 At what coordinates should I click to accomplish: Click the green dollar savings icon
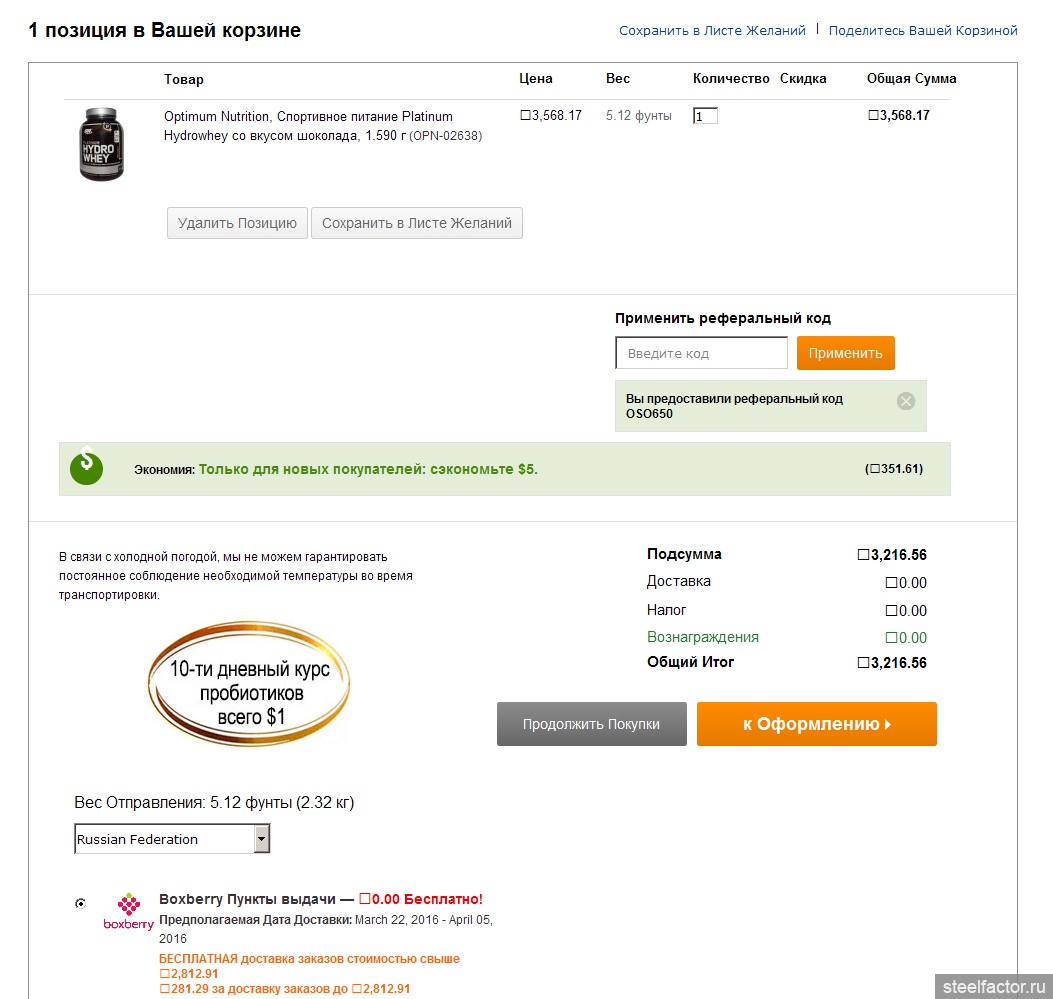(x=87, y=466)
